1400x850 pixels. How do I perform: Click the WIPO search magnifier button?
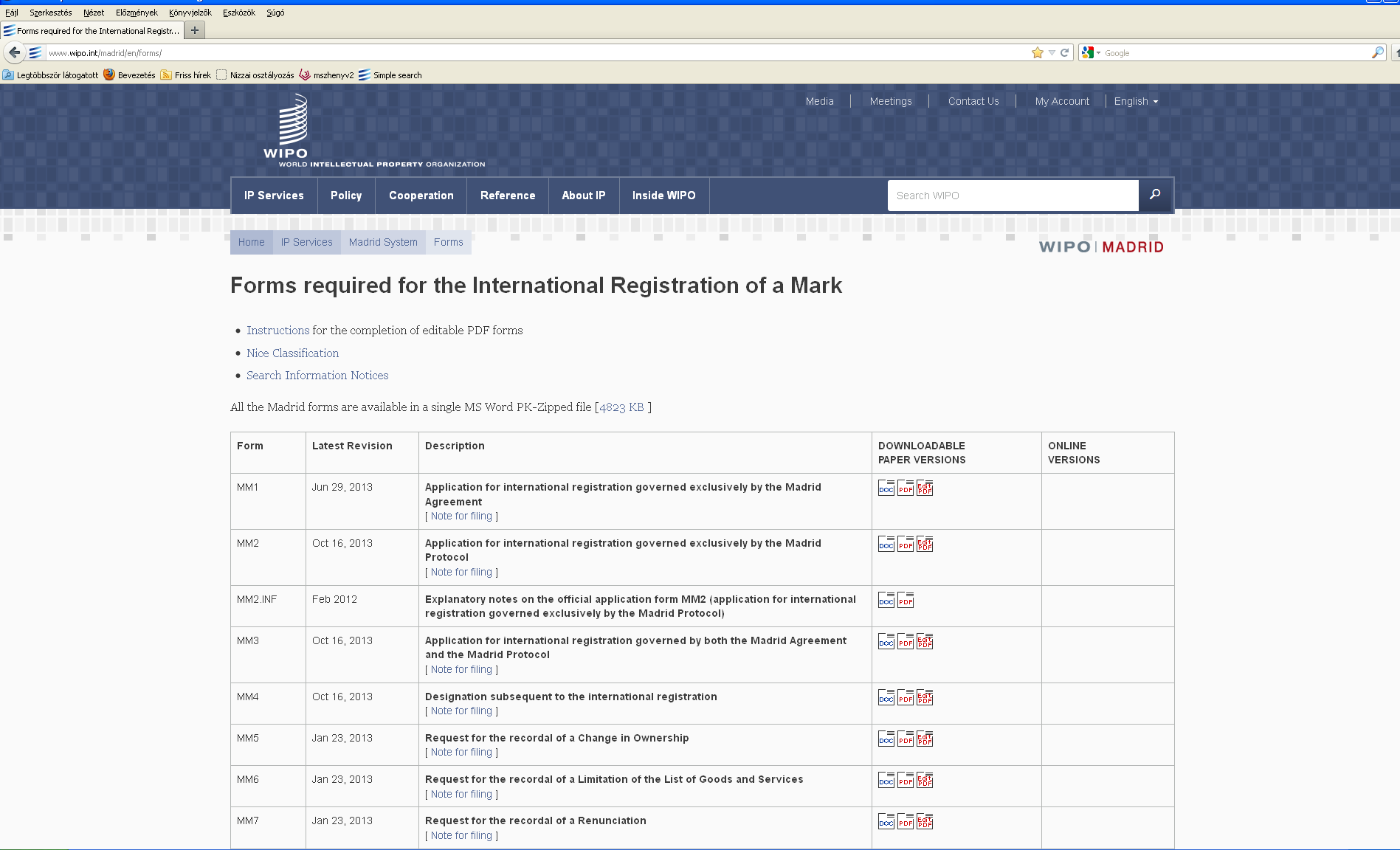tap(1155, 195)
